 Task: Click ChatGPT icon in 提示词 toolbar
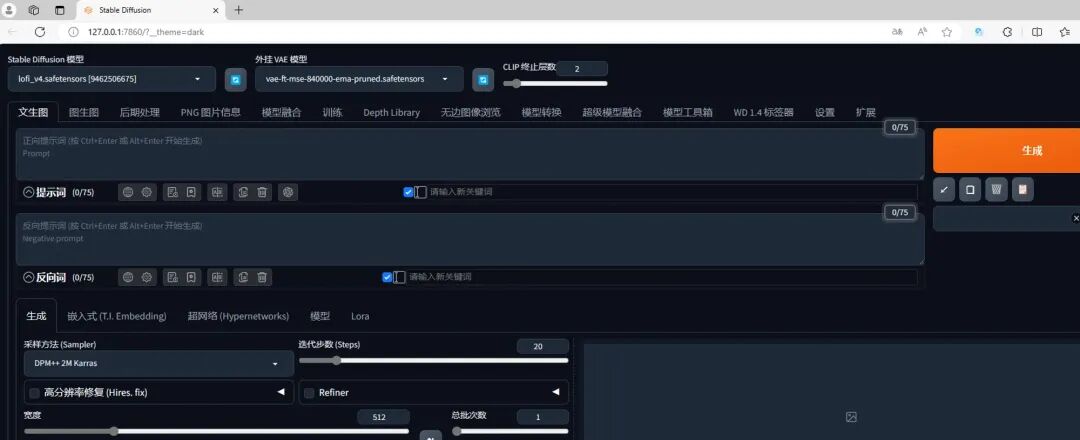[288, 192]
